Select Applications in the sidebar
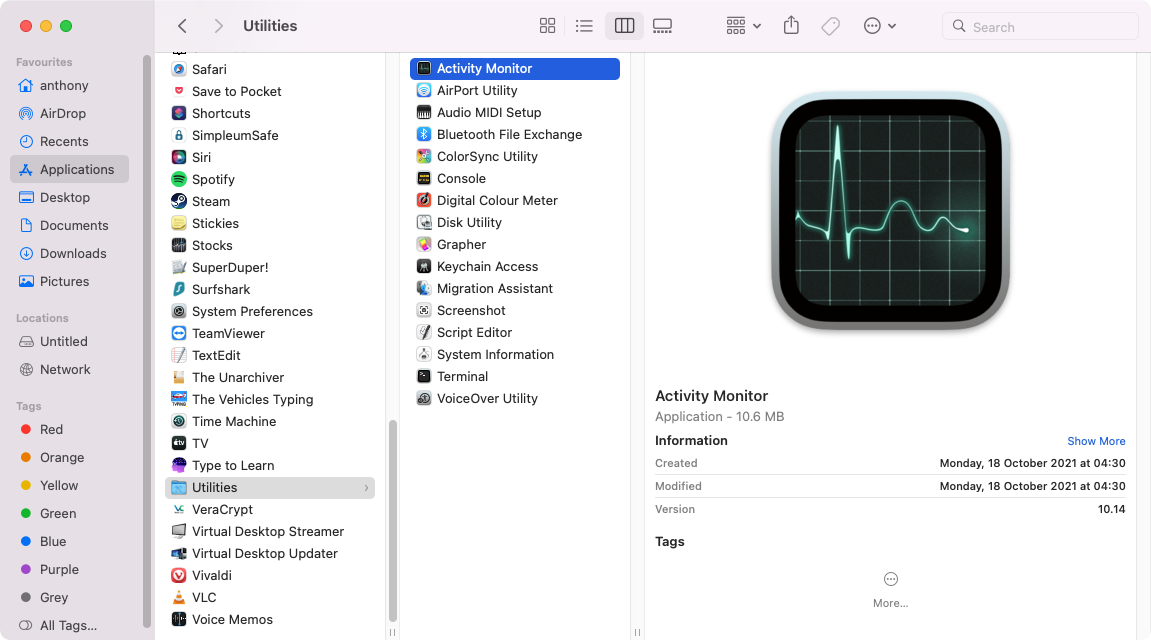 [70, 170]
